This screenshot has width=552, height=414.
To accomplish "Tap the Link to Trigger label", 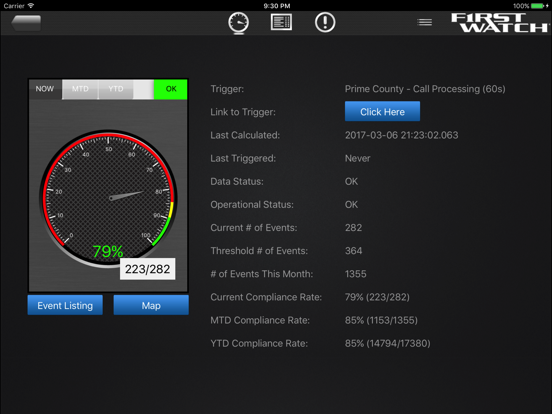I will [x=243, y=112].
